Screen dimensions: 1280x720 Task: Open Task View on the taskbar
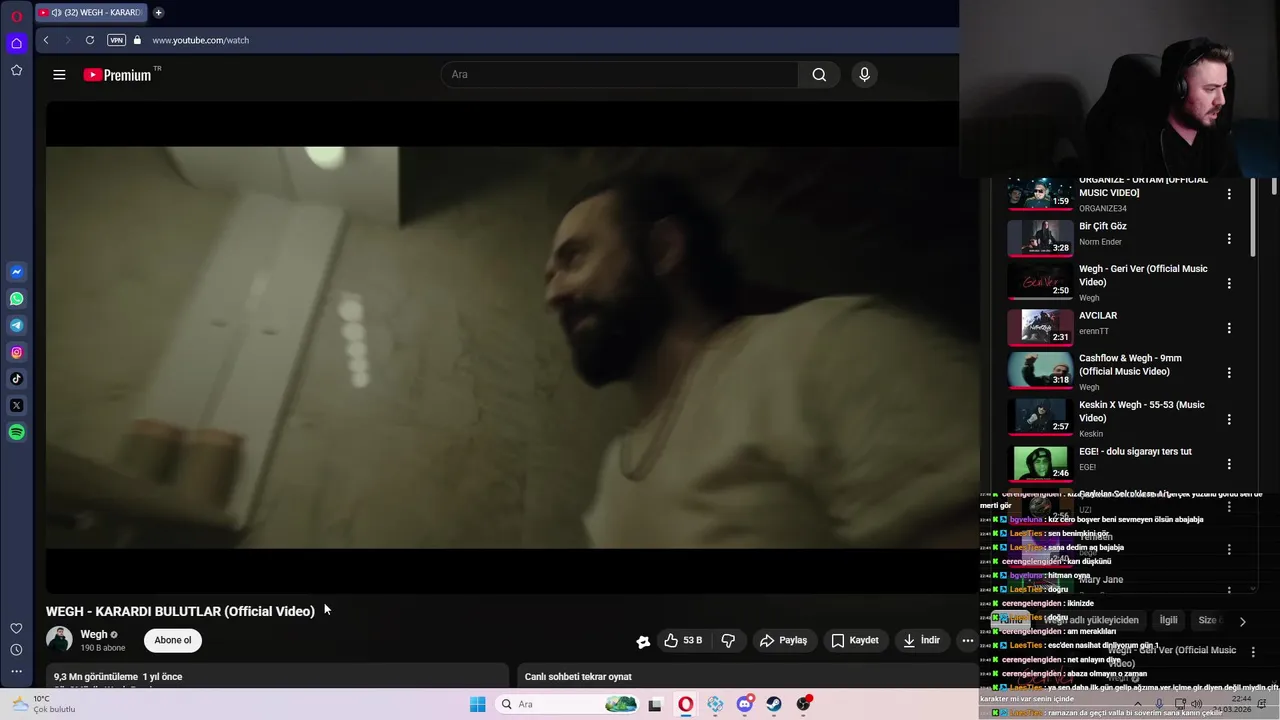pyautogui.click(x=655, y=704)
